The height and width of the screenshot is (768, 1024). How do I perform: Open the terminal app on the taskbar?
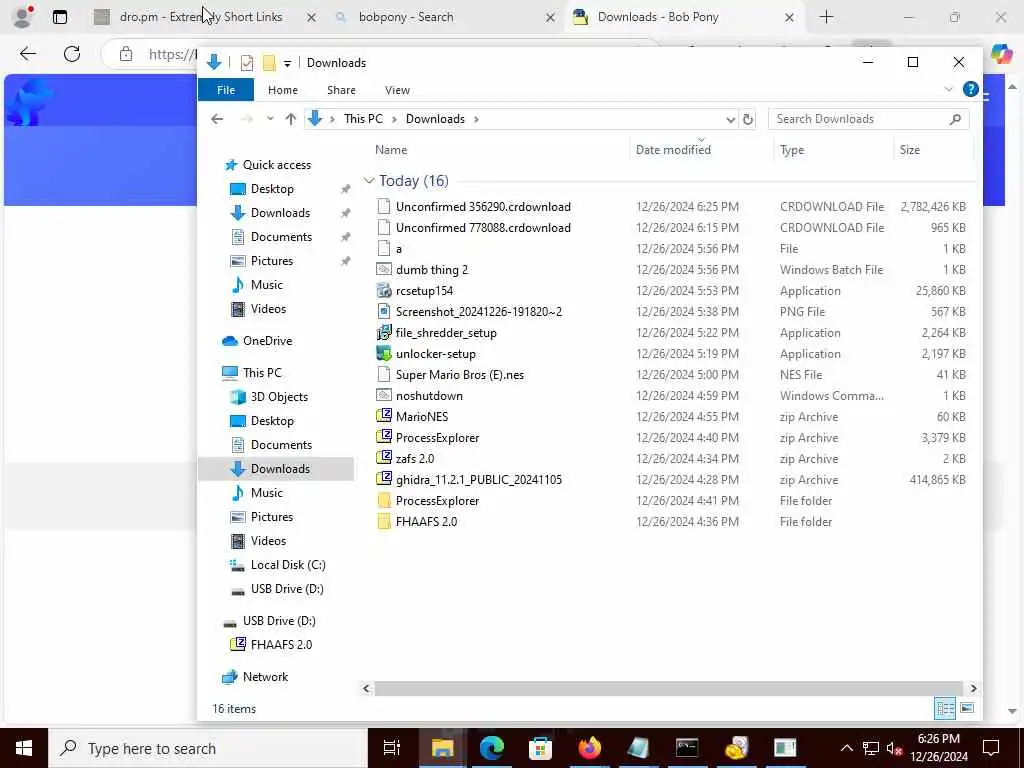[x=687, y=748]
